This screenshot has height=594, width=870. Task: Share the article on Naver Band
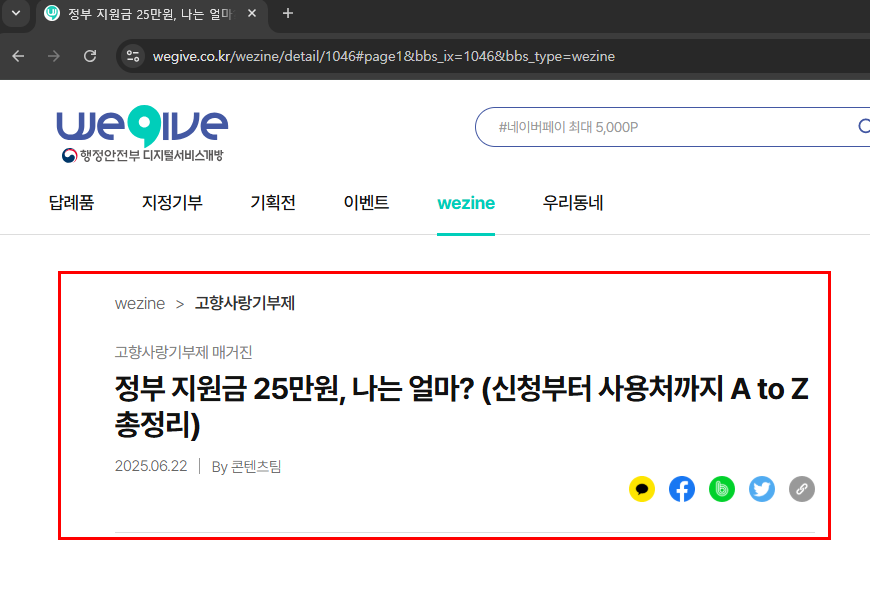(721, 489)
